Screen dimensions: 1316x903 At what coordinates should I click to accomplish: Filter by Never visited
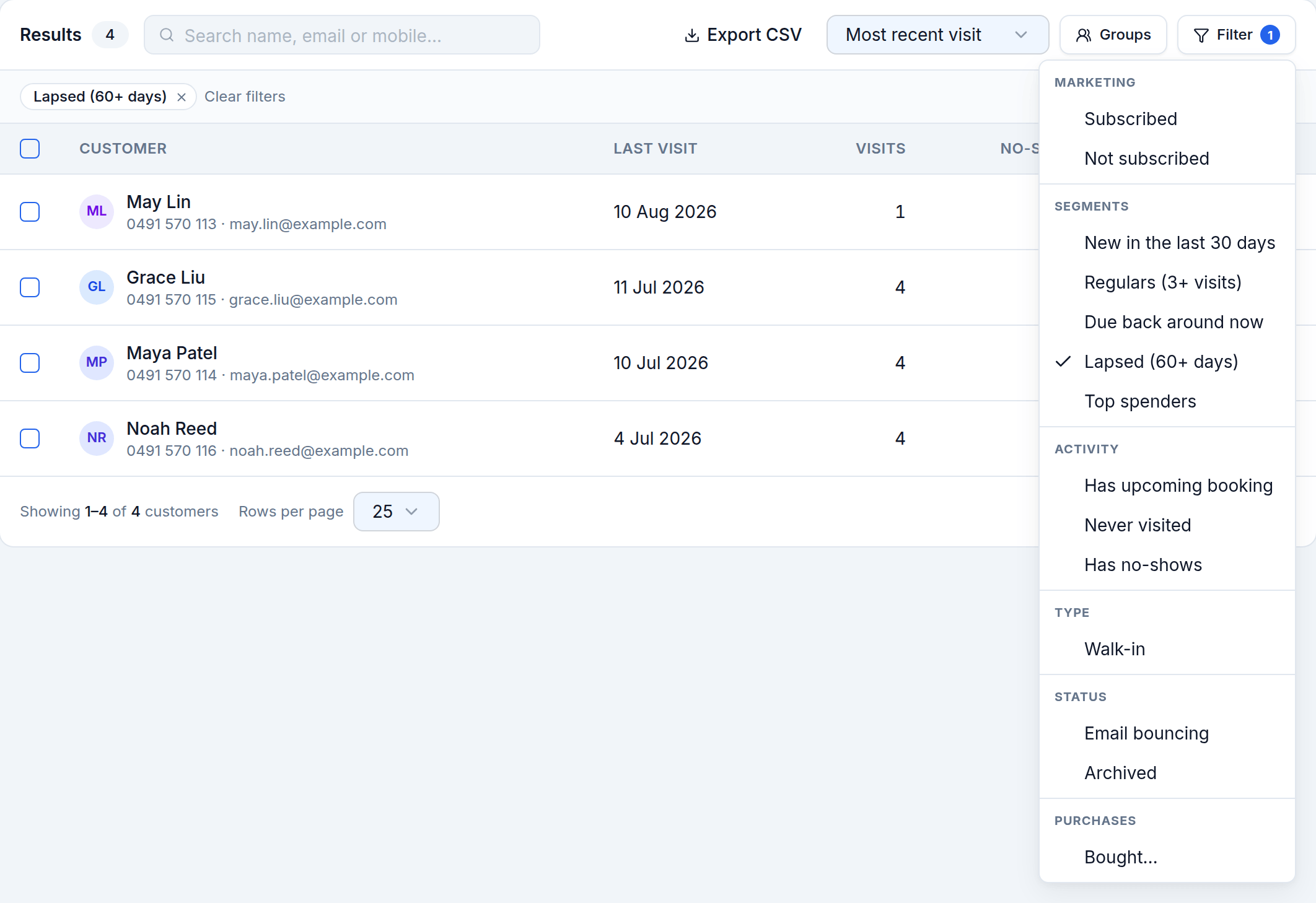(1167, 525)
